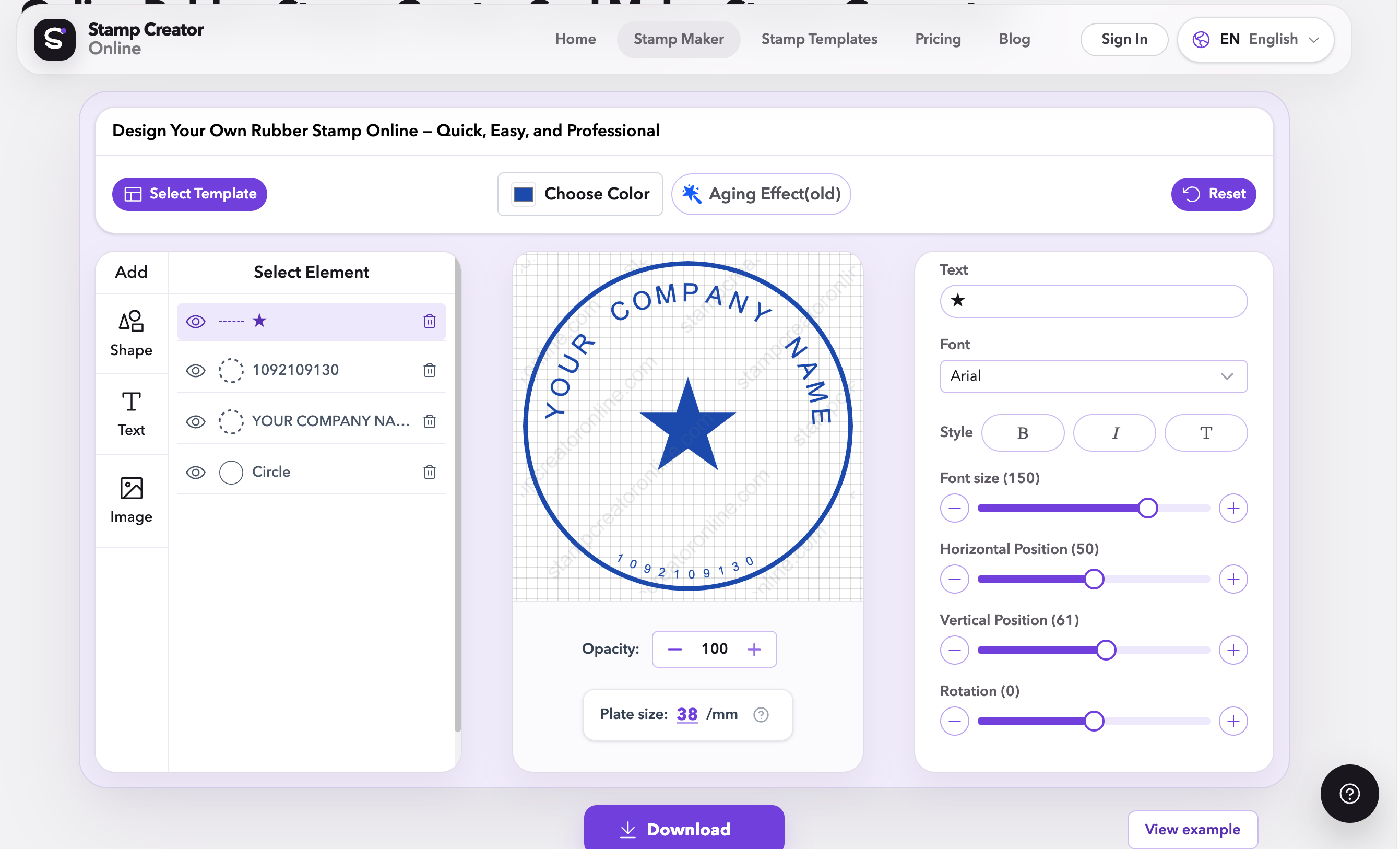Open the Text add tool
The height and width of the screenshot is (849, 1400).
pyautogui.click(x=131, y=414)
